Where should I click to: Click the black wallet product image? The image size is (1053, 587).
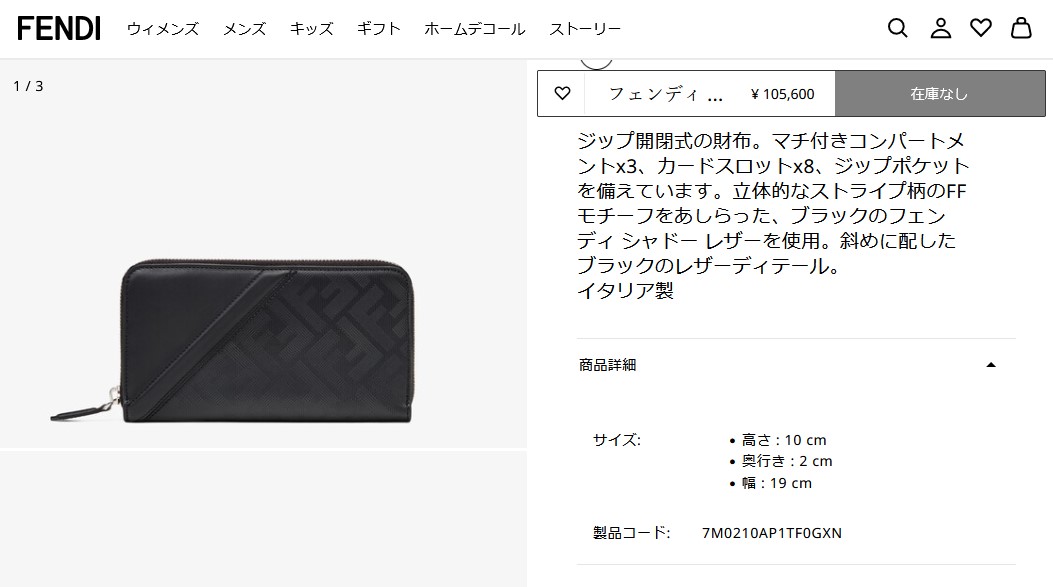click(x=263, y=253)
